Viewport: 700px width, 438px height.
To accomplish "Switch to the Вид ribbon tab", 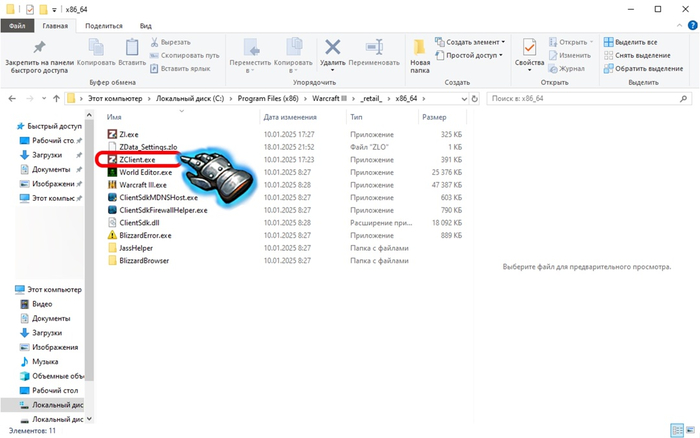I will click(x=146, y=25).
